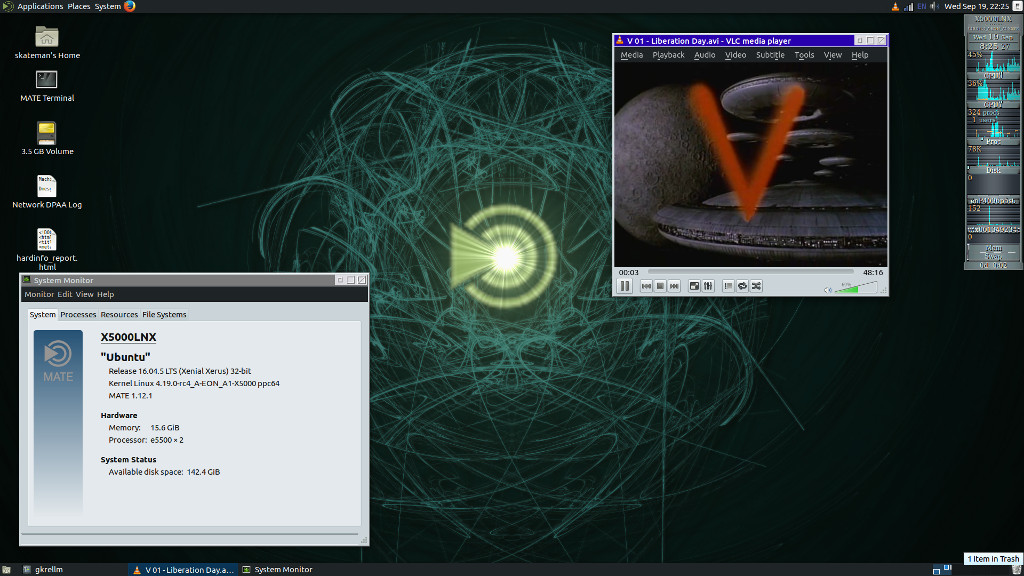Open the VLC View menu
1024x576 pixels.
[833, 55]
